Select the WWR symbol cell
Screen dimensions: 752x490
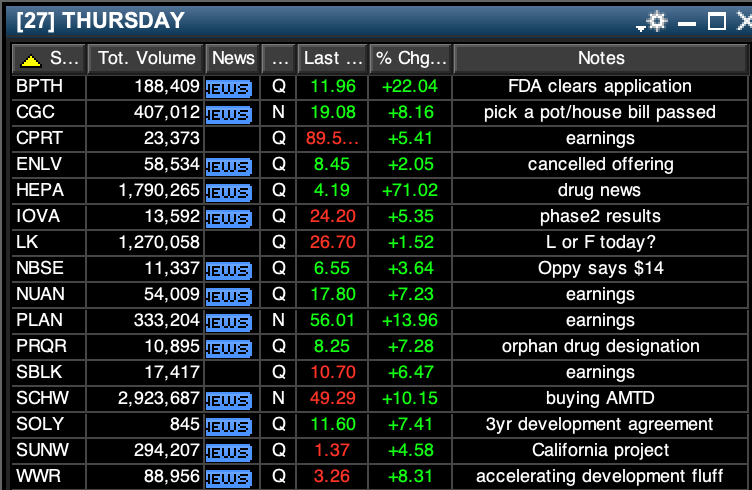tap(48, 476)
